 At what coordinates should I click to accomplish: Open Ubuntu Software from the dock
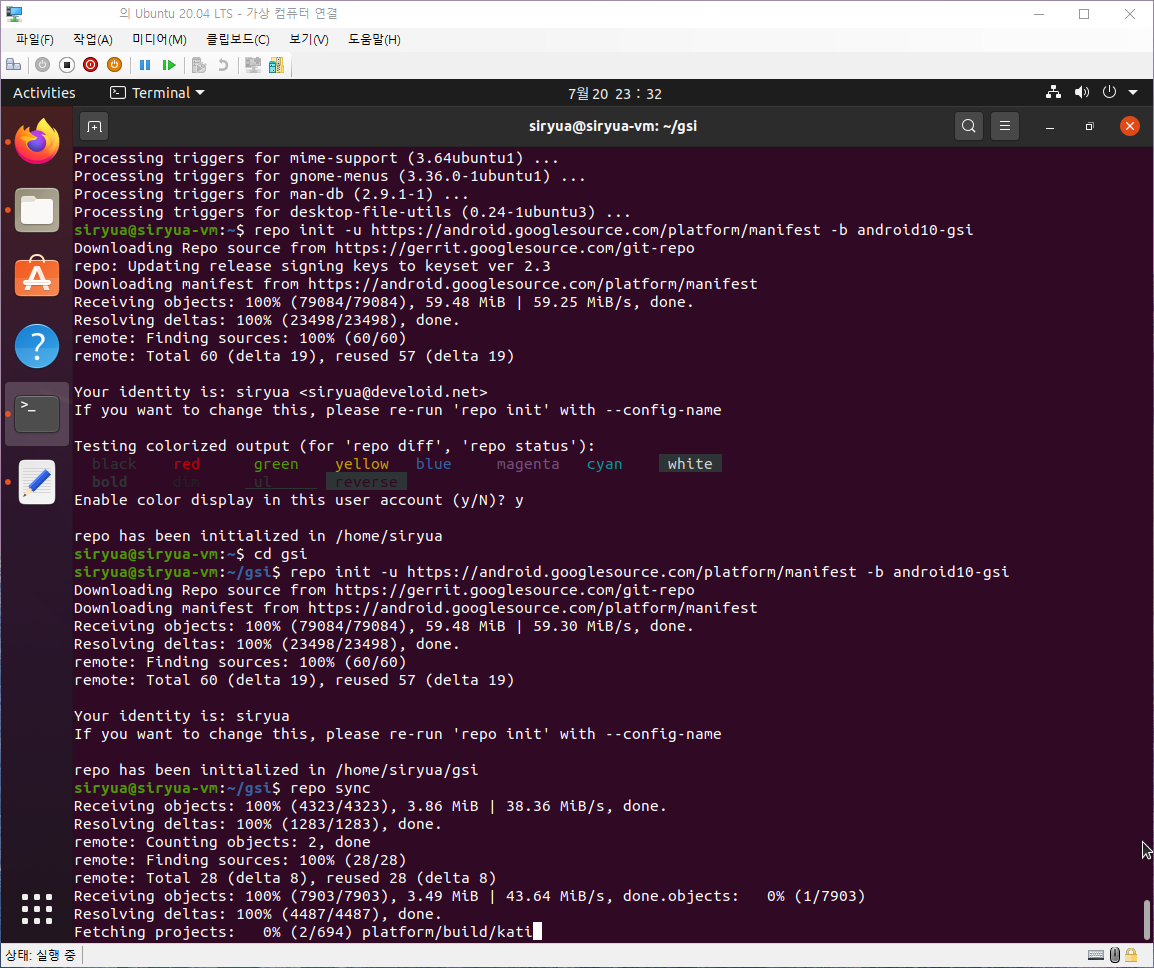37,277
